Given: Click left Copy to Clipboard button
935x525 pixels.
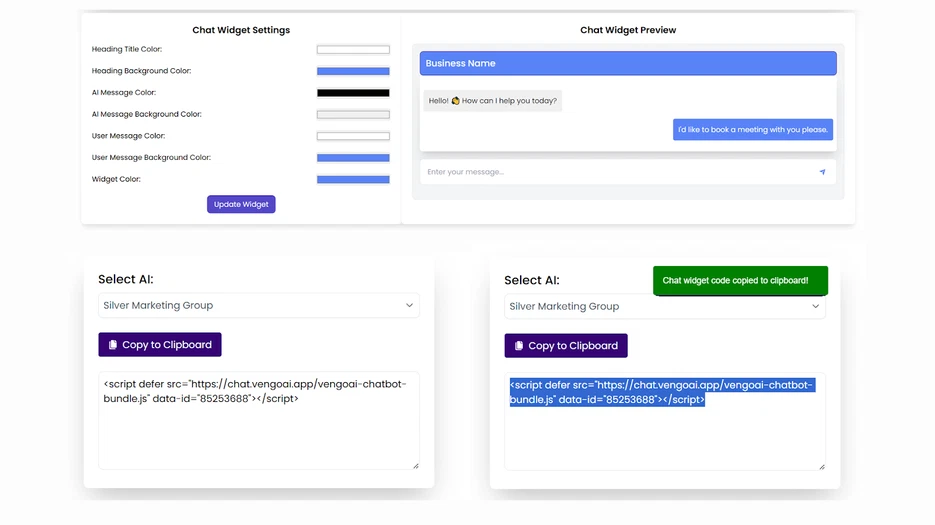Looking at the screenshot, I should 160,345.
